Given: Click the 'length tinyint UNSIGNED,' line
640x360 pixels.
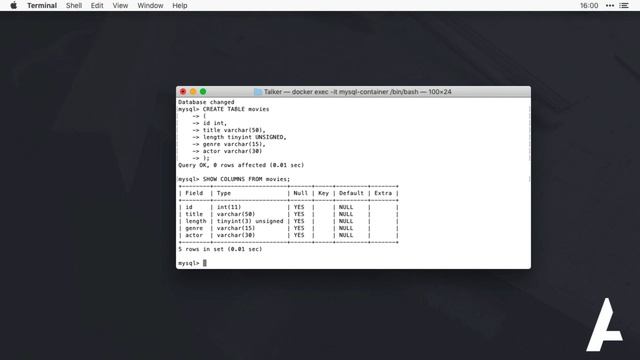Looking at the screenshot, I should (239, 137).
